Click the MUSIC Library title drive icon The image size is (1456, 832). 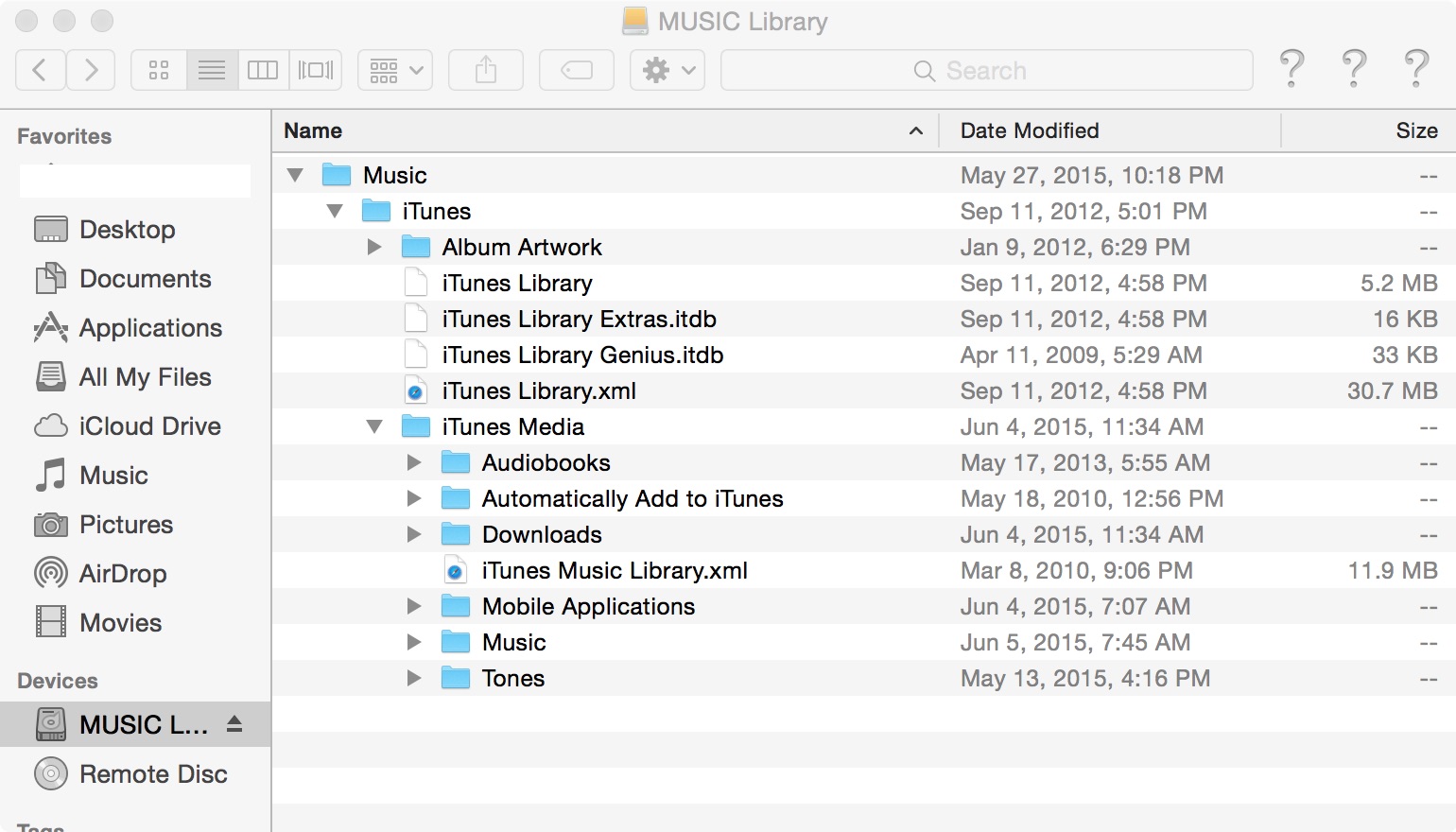coord(635,21)
